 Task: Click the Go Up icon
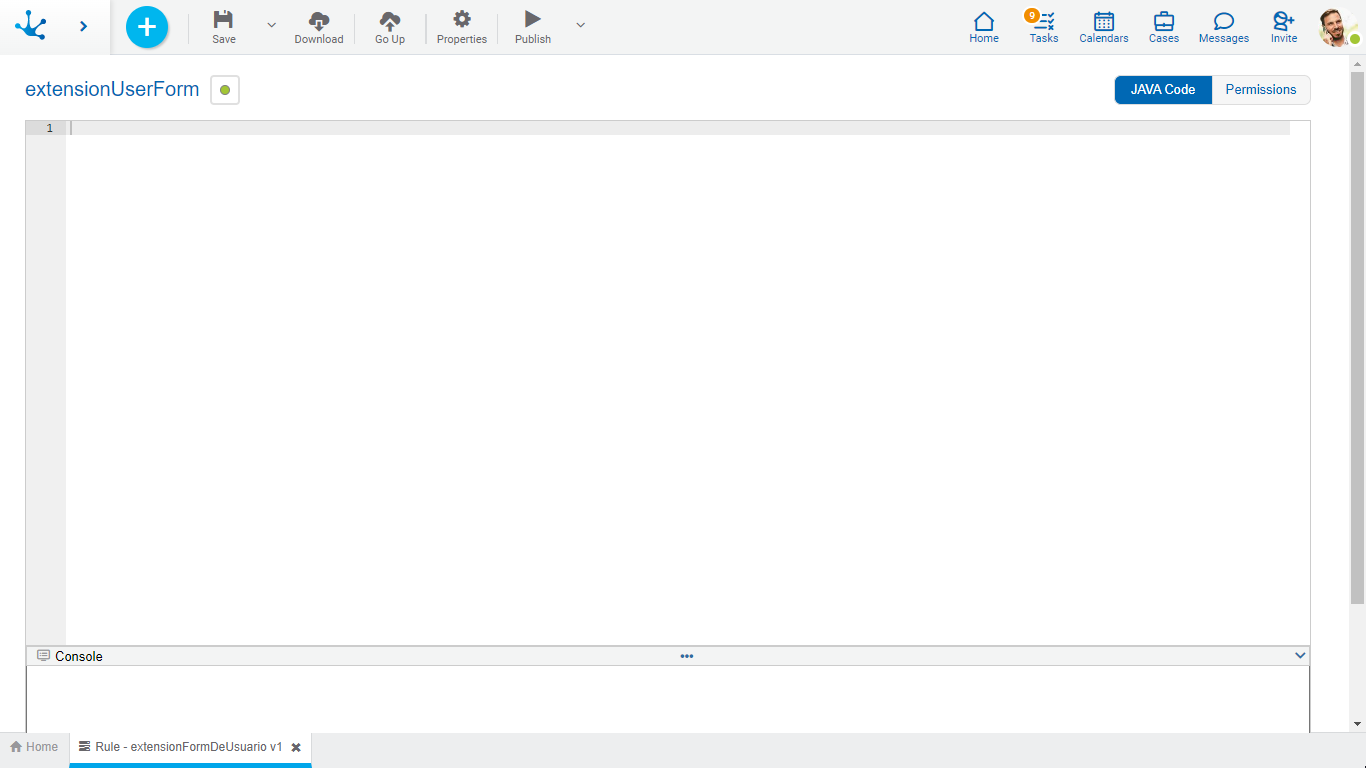tap(390, 20)
